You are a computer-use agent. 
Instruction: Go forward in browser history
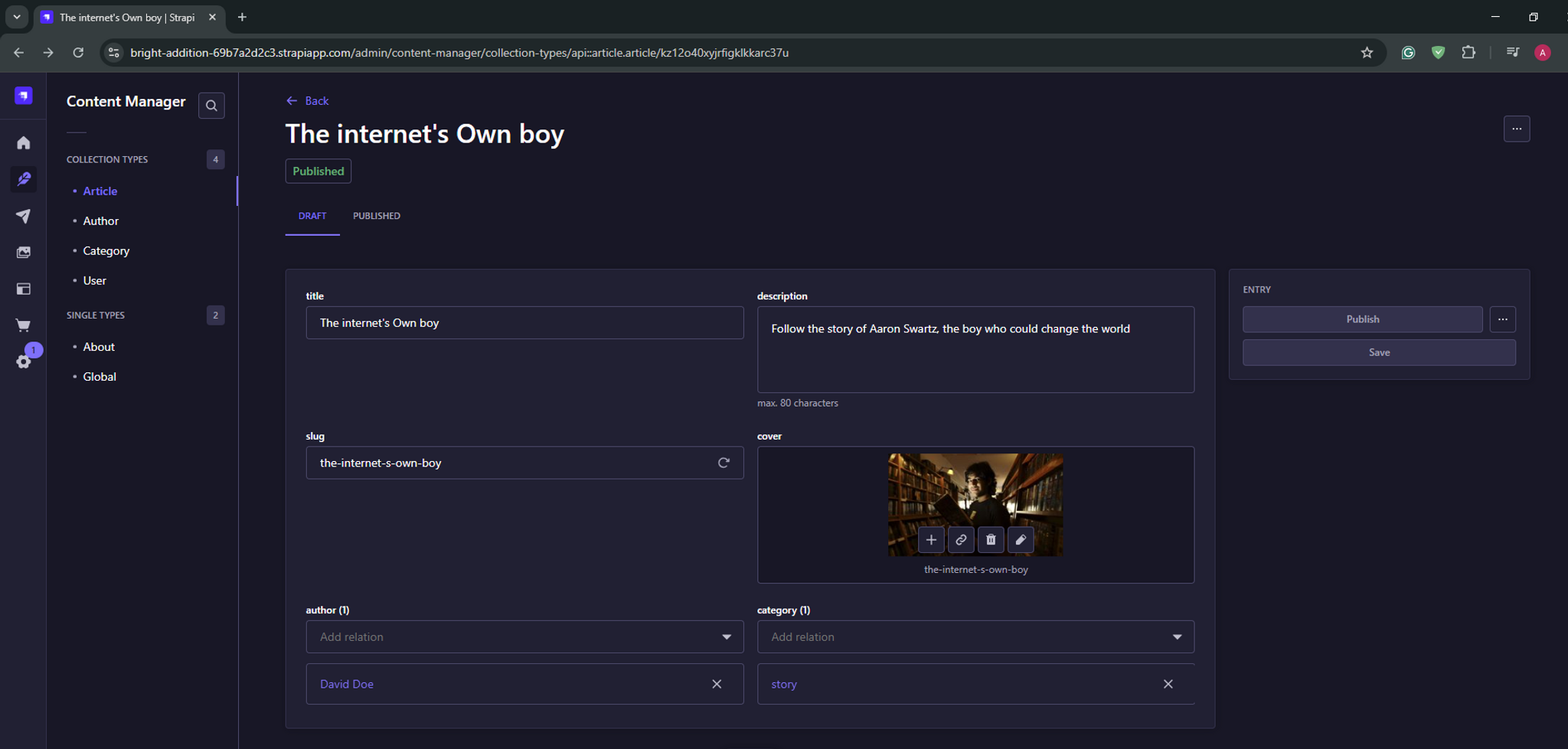point(48,53)
